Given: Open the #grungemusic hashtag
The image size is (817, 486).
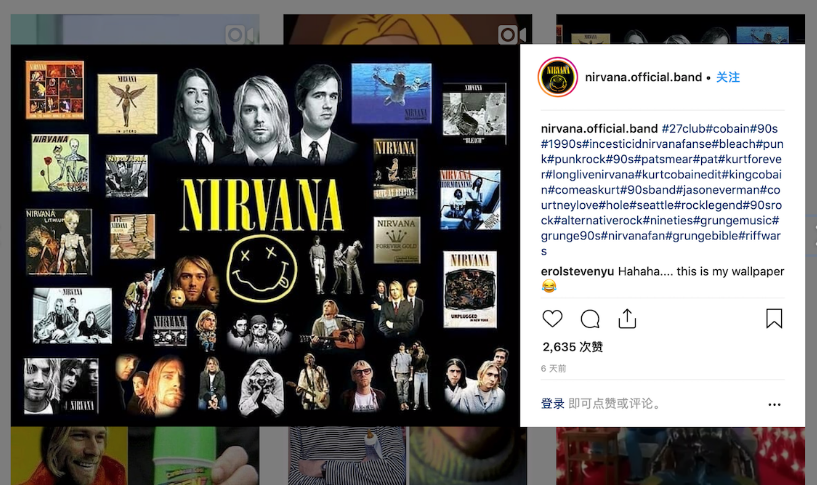Looking at the screenshot, I should click(x=733, y=220).
